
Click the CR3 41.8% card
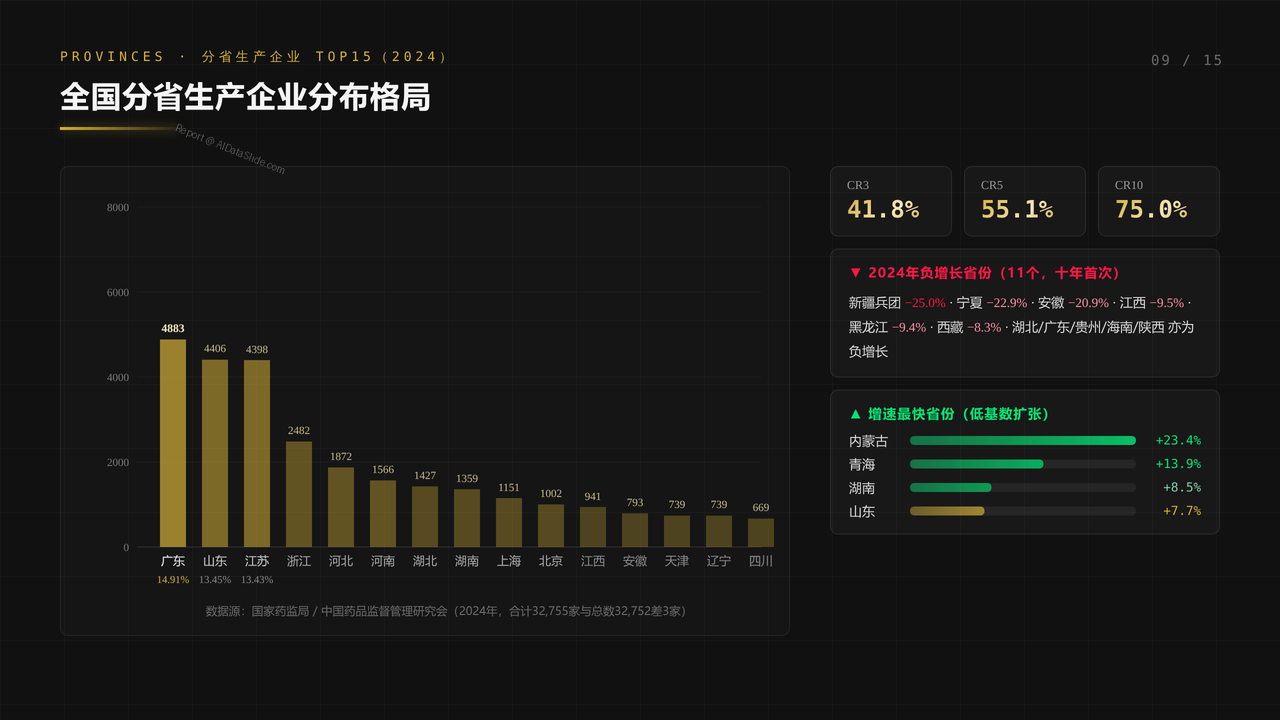pos(891,201)
